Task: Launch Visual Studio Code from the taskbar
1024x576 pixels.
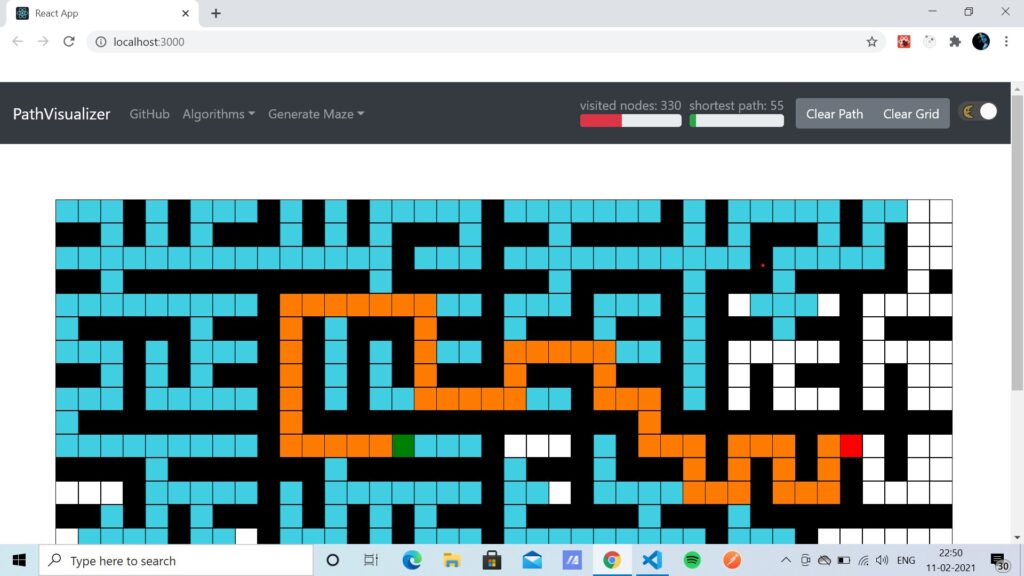Action: [x=652, y=560]
